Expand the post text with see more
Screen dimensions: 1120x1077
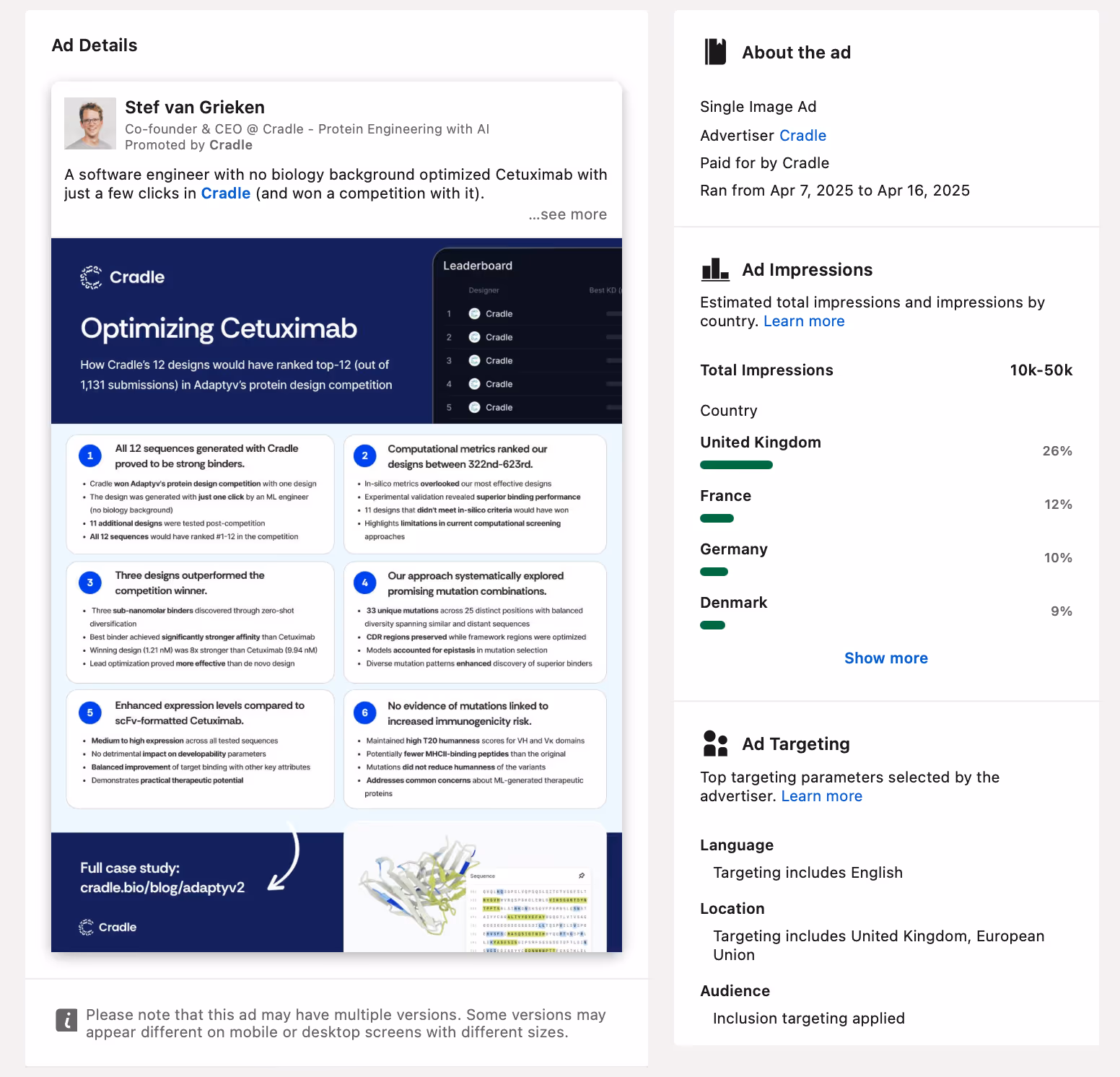click(567, 214)
